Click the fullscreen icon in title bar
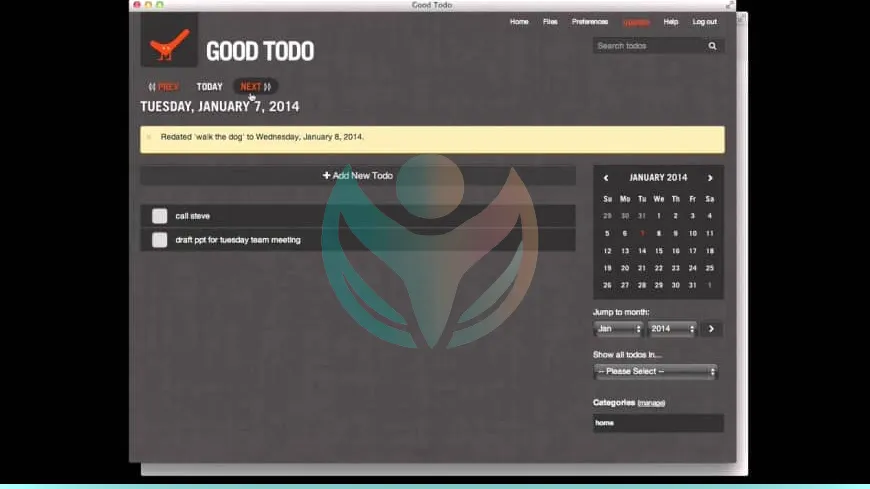The width and height of the screenshot is (870, 489). (x=729, y=5)
